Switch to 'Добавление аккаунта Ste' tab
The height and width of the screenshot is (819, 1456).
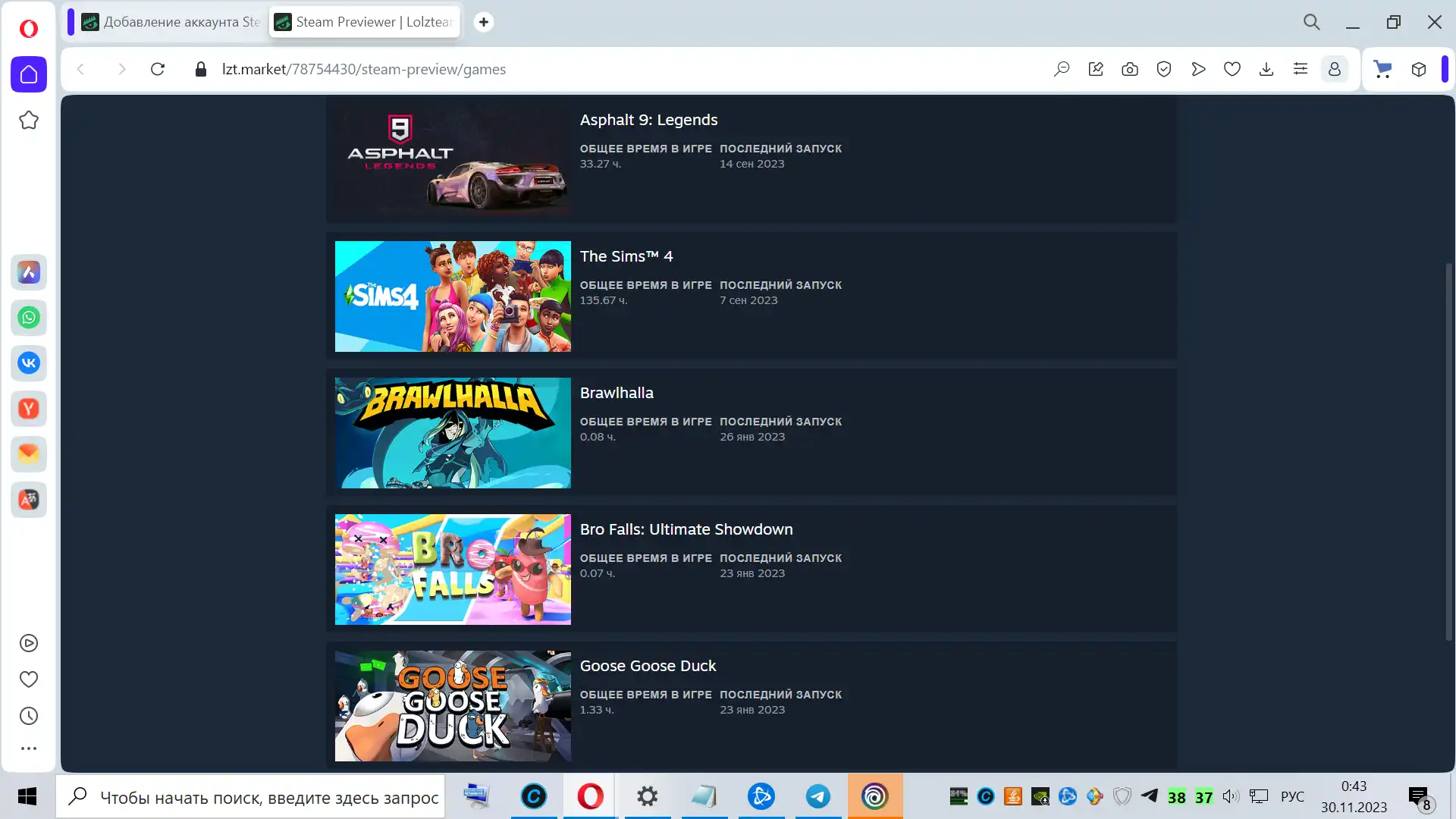point(171,22)
